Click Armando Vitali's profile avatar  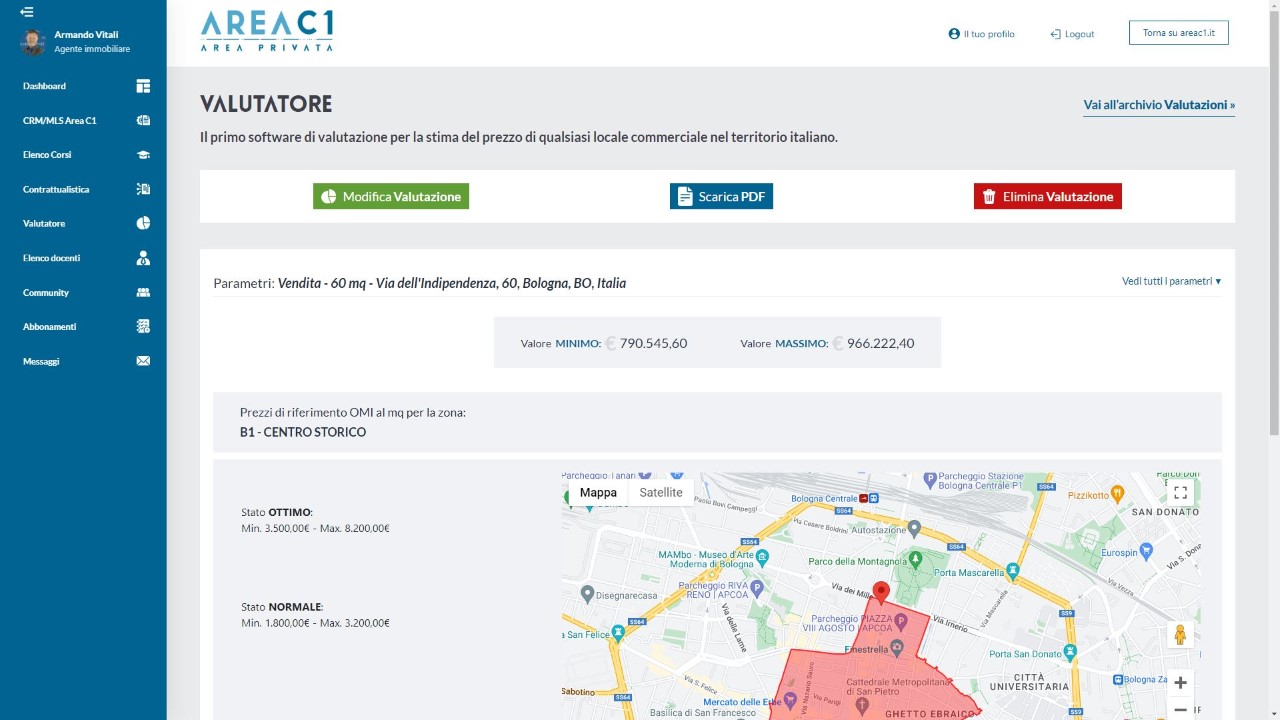[33, 41]
